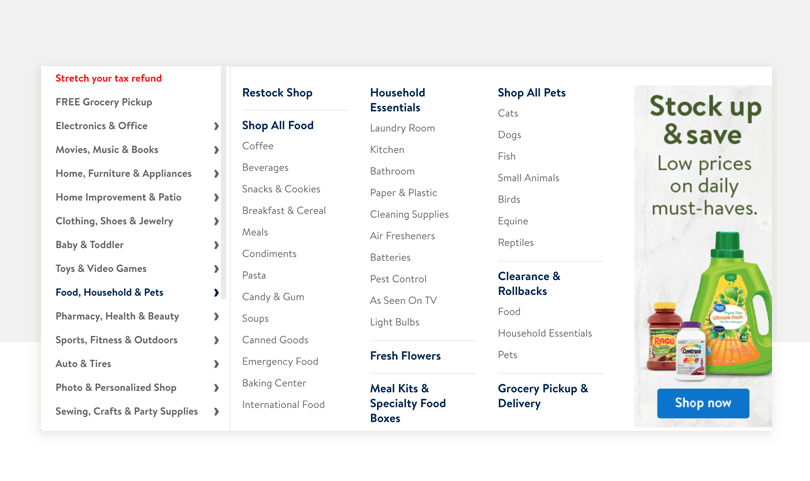Click chevron beside Sports, Fitness & Outdoors

(216, 340)
